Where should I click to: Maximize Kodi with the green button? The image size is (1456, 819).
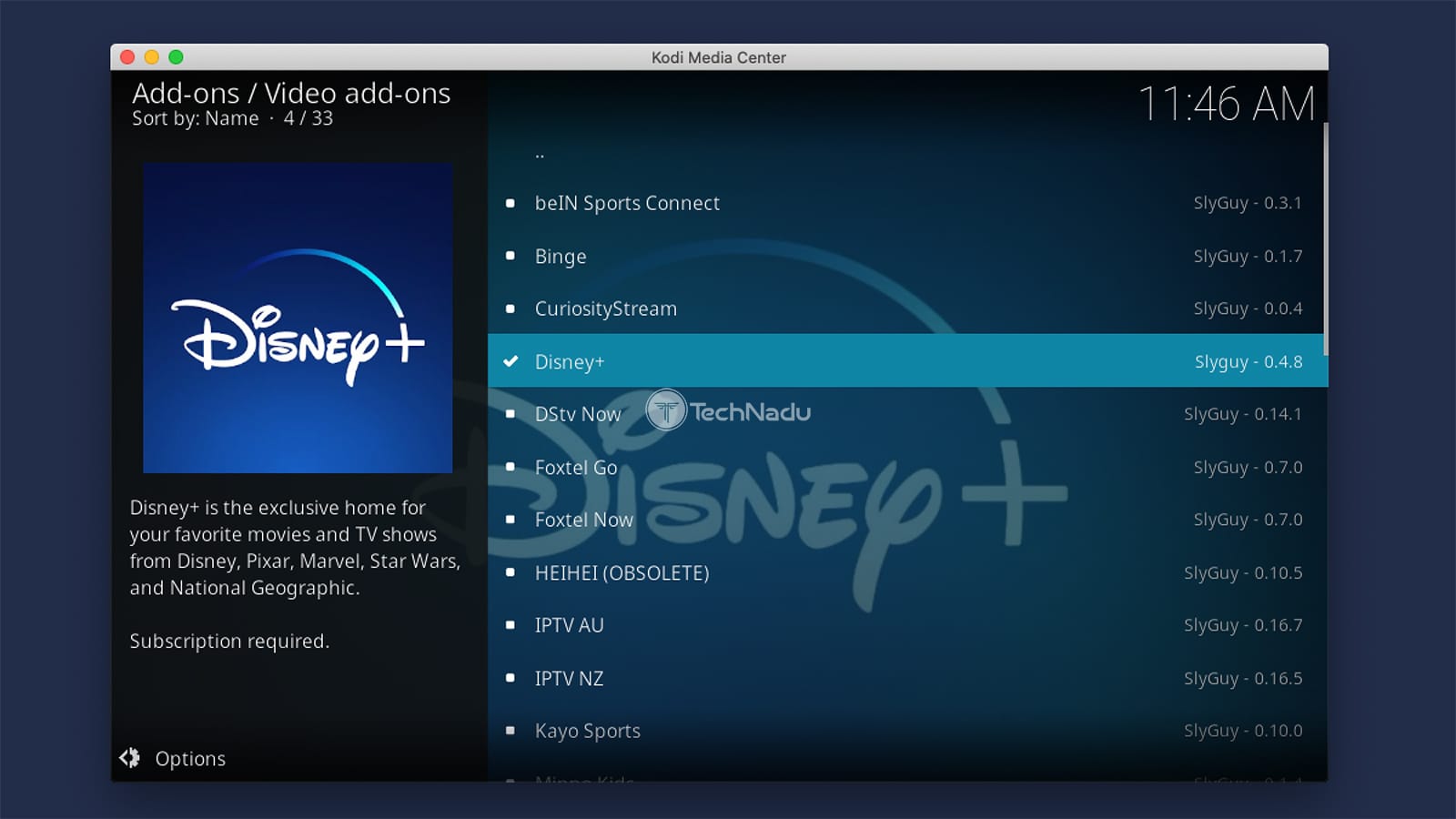pos(176,57)
